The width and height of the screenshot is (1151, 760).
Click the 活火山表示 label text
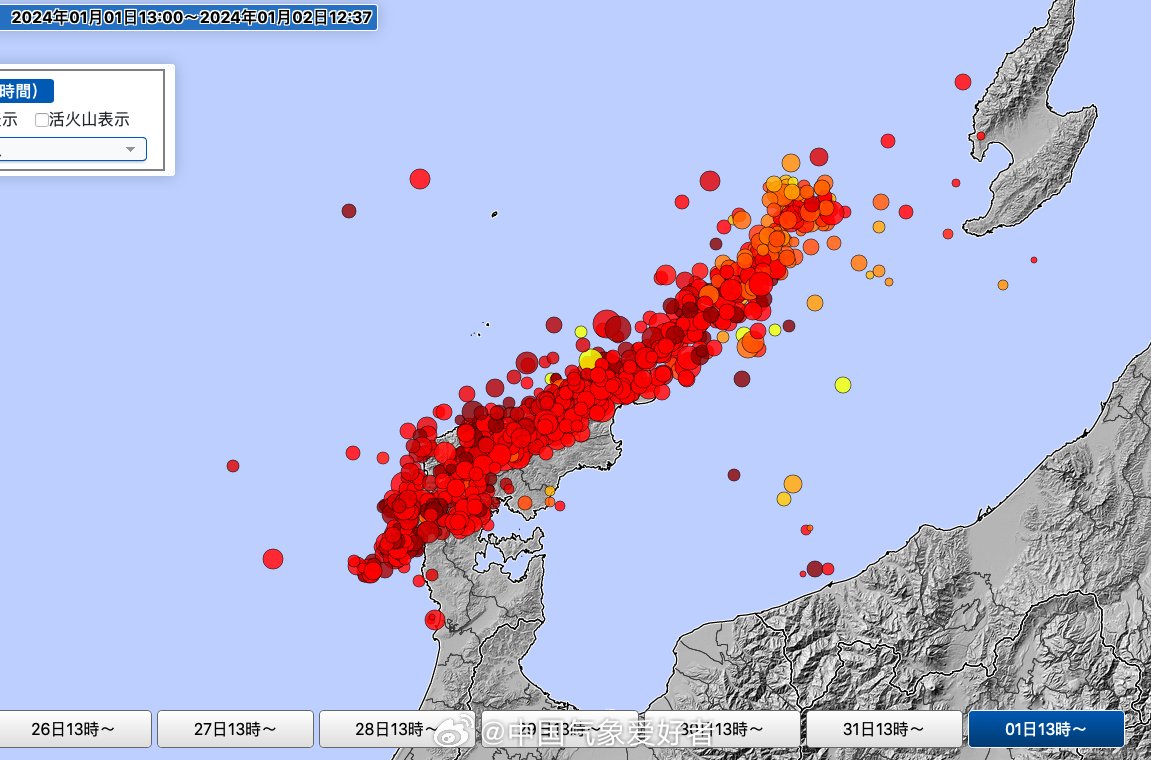click(x=89, y=120)
